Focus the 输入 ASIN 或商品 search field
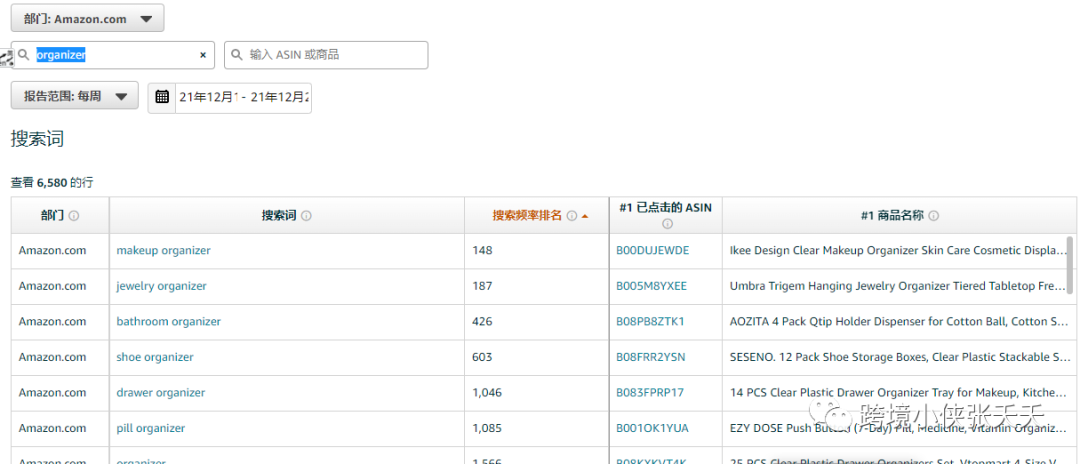The width and height of the screenshot is (1080, 464). (x=326, y=55)
